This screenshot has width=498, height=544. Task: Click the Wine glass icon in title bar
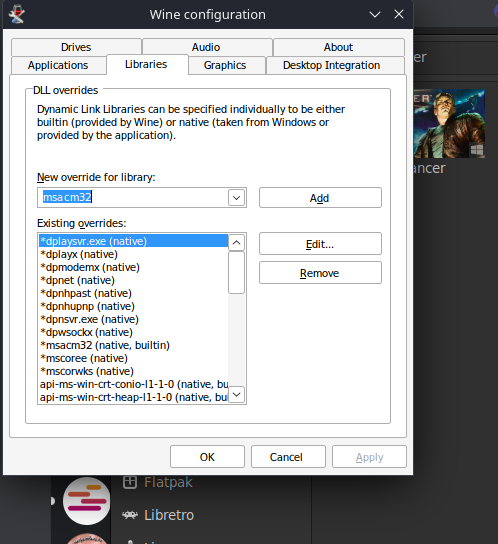pyautogui.click(x=16, y=14)
